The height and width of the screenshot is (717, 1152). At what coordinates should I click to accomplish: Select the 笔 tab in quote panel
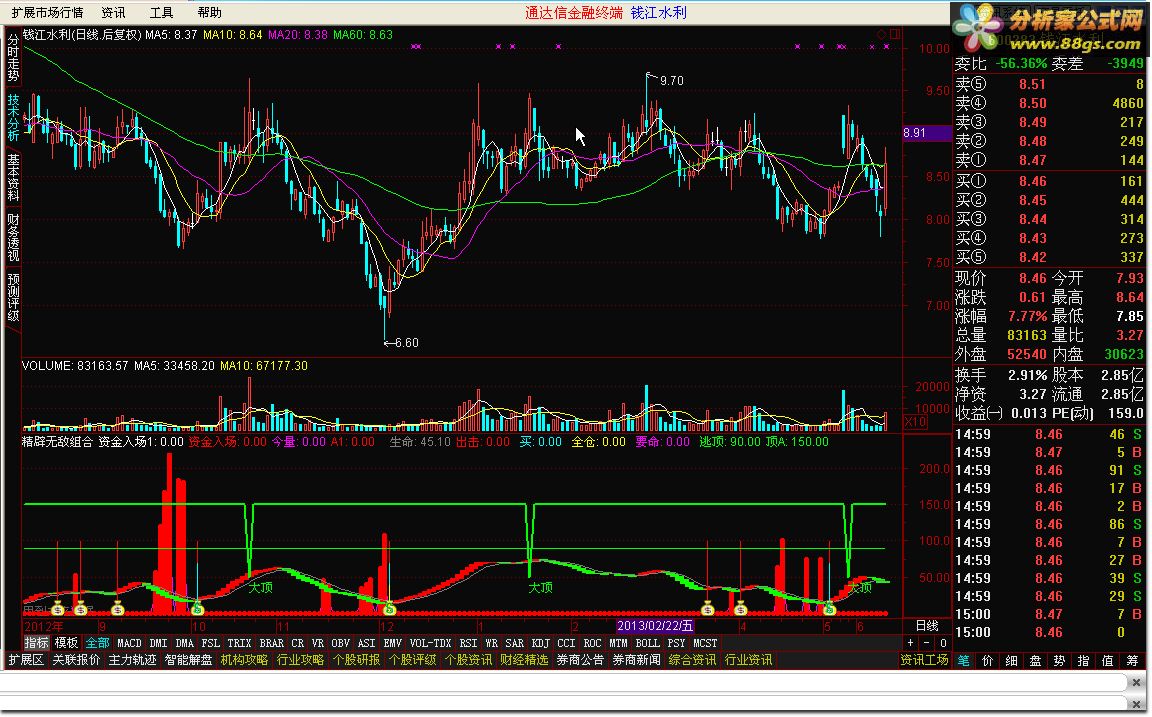(963, 660)
